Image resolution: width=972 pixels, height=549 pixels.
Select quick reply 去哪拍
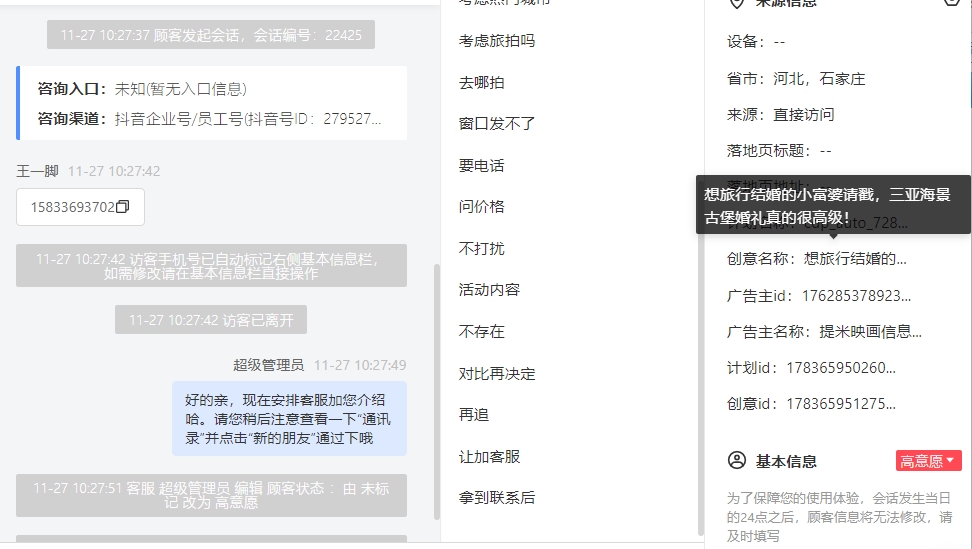pyautogui.click(x=482, y=82)
